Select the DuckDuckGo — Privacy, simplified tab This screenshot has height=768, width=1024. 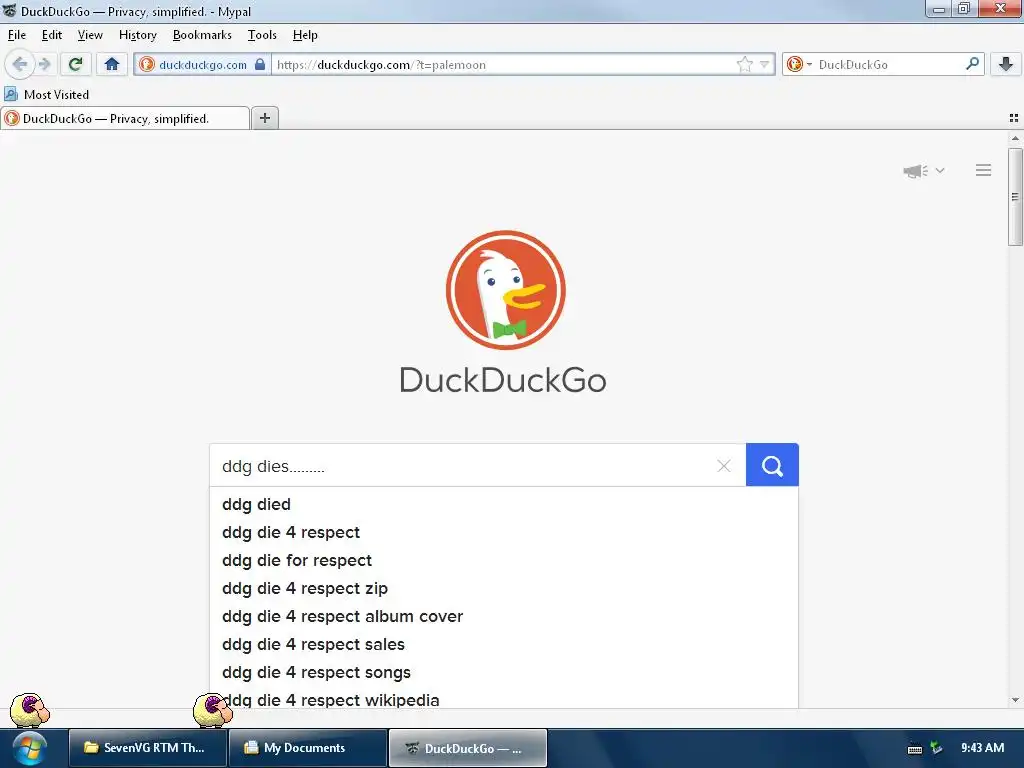pos(125,118)
